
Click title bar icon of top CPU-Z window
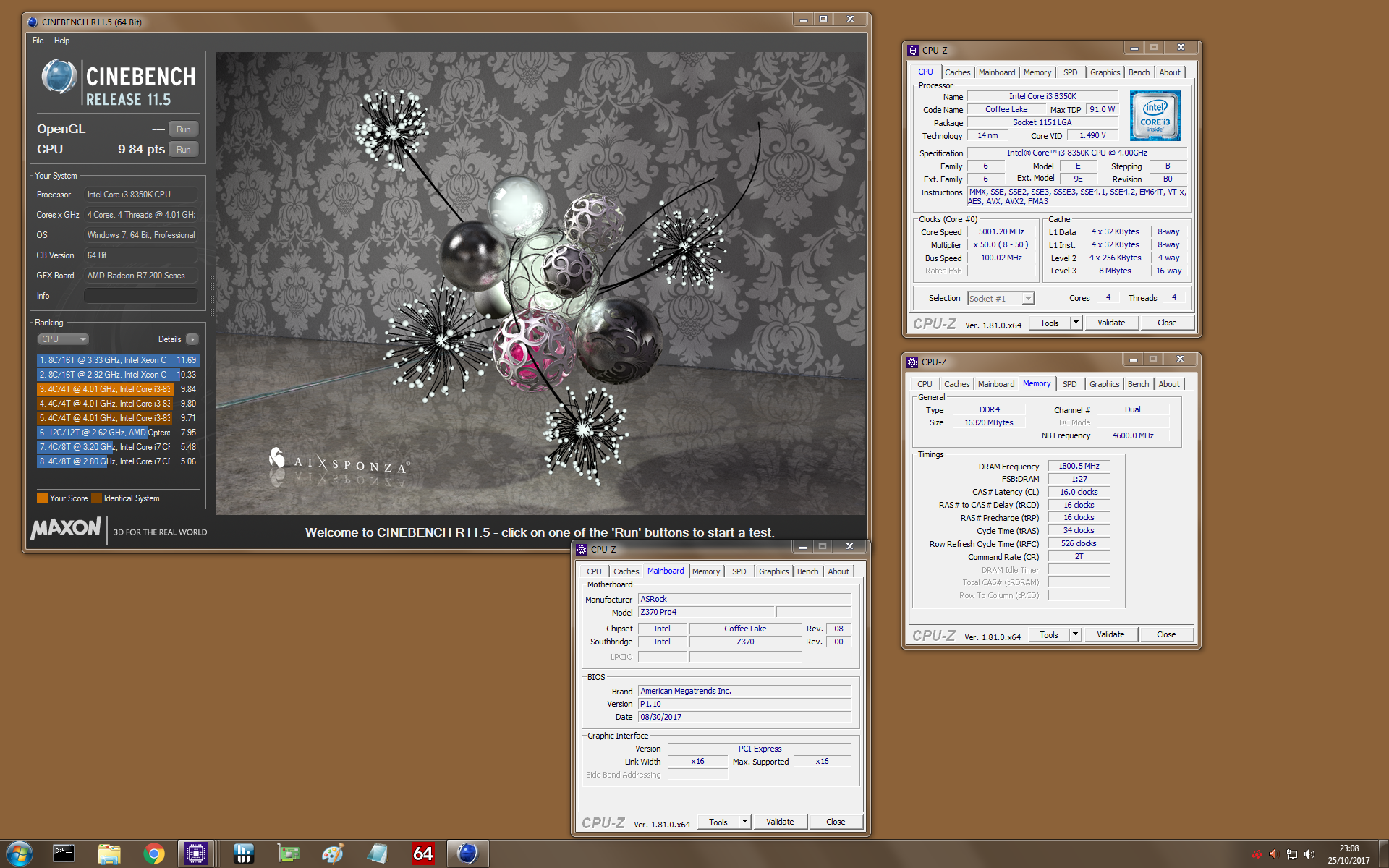point(913,51)
